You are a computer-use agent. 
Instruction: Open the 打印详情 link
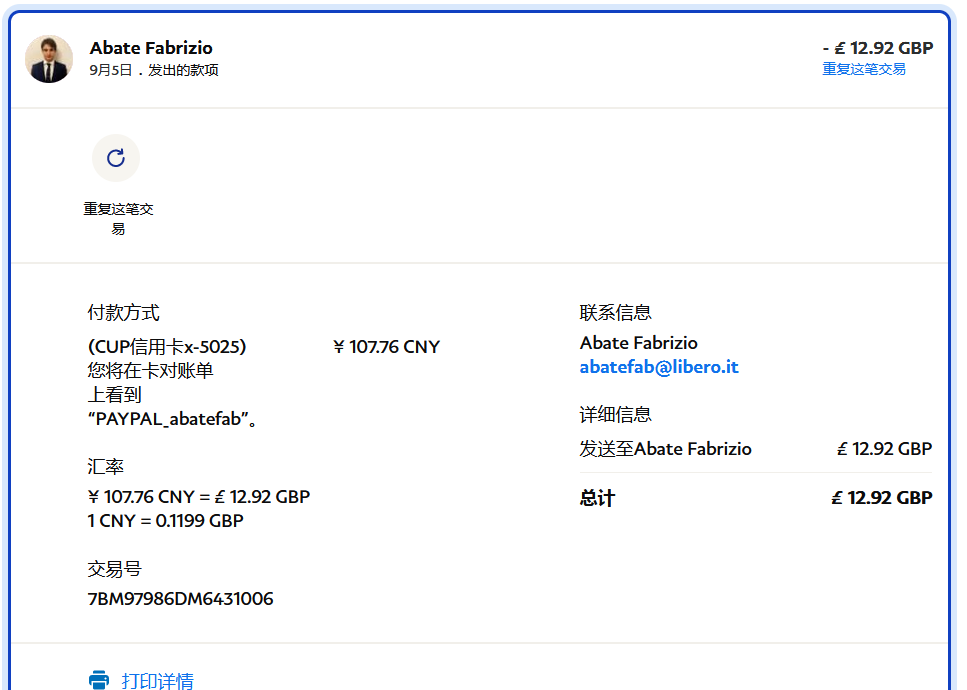(157, 681)
